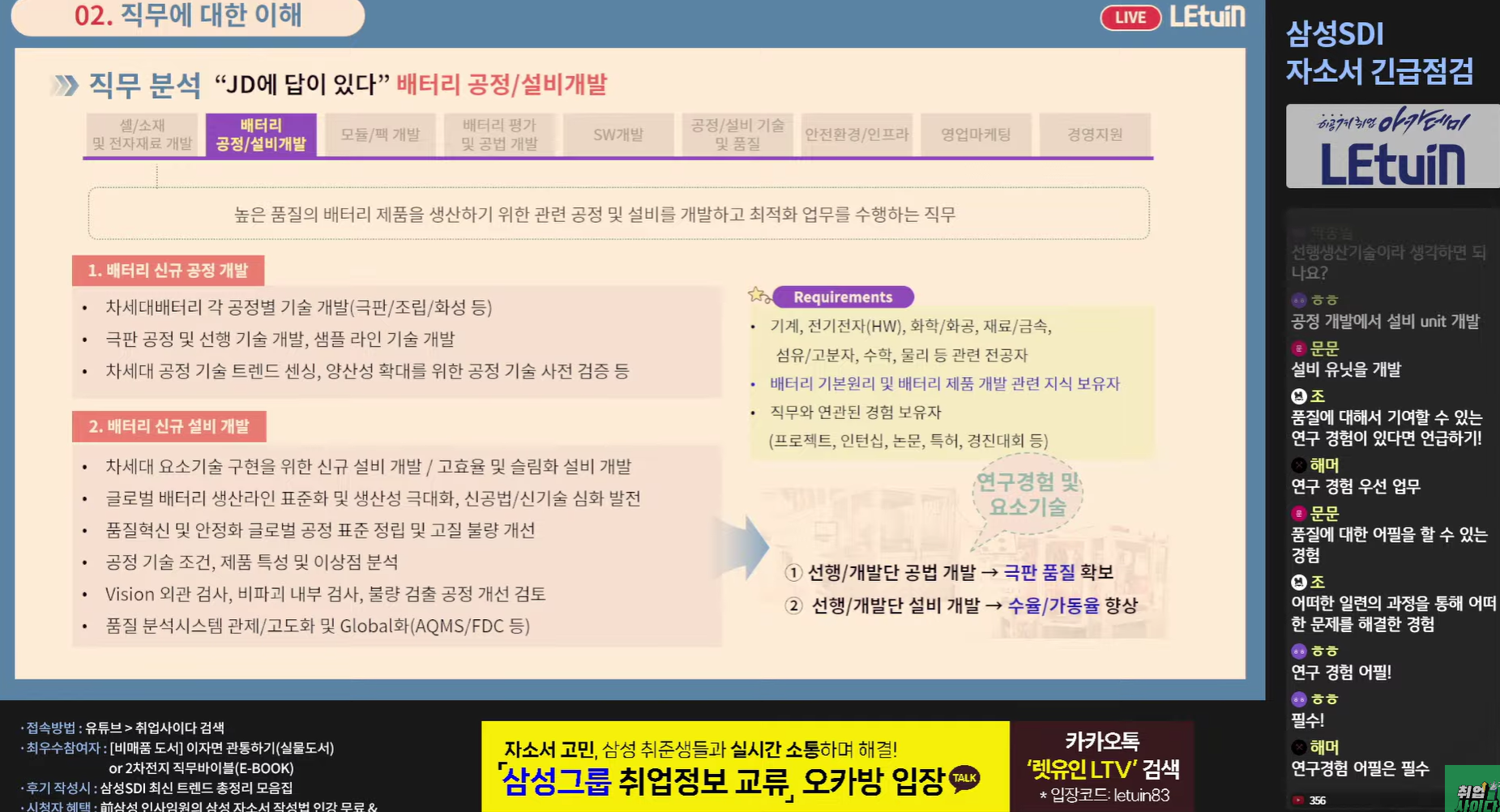The width and height of the screenshot is (1500, 812).
Task: Click the 2. 배터리 신규 설비 개발 heading
Action: click(169, 426)
